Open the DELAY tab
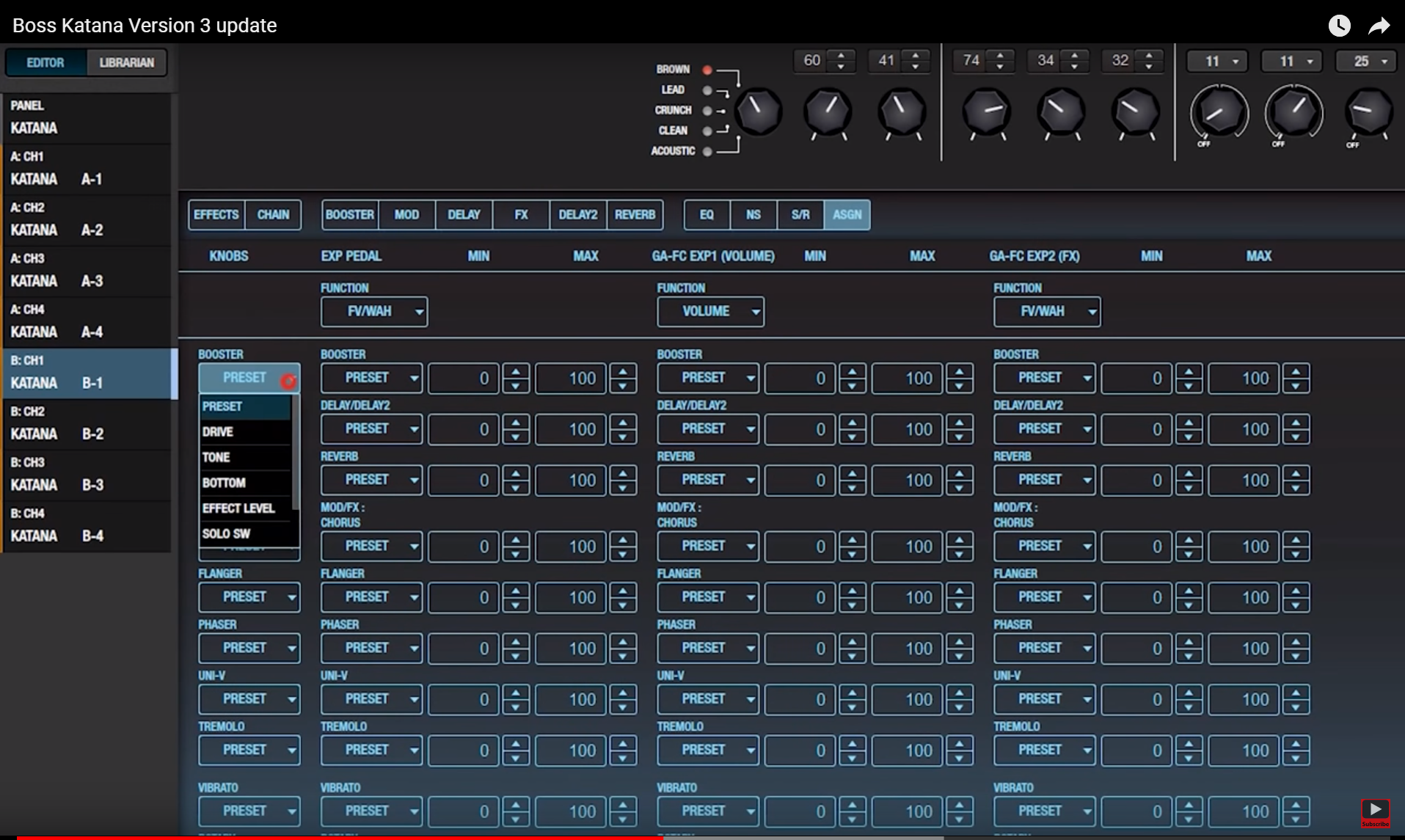This screenshot has height=840, width=1405. click(464, 215)
